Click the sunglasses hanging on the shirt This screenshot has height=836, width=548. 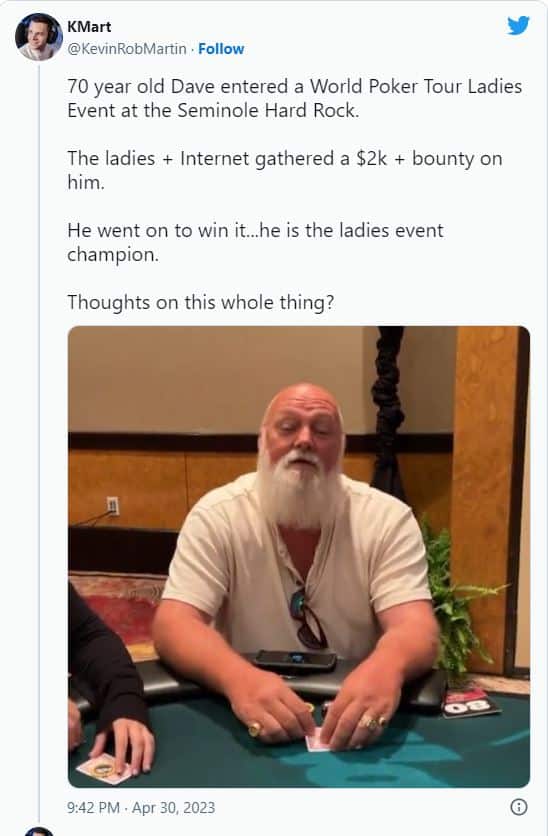tap(308, 618)
